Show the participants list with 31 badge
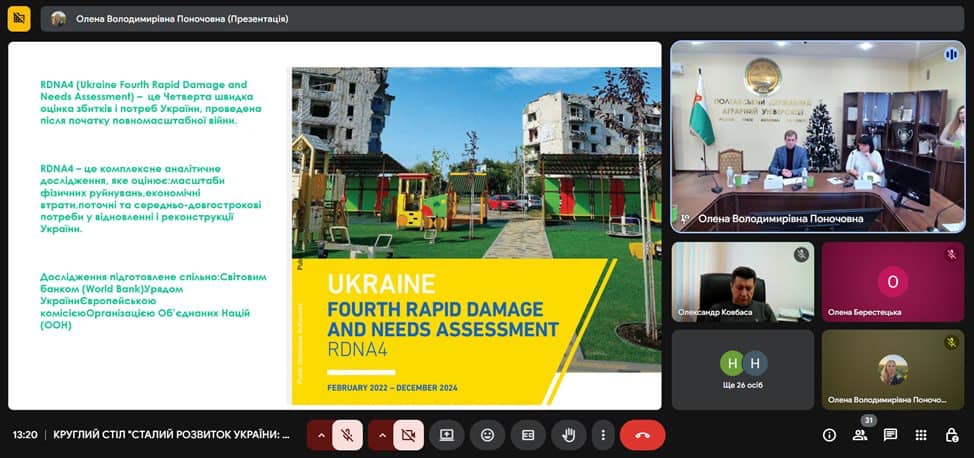Screen dimensions: 974x458 pyautogui.click(x=860, y=435)
